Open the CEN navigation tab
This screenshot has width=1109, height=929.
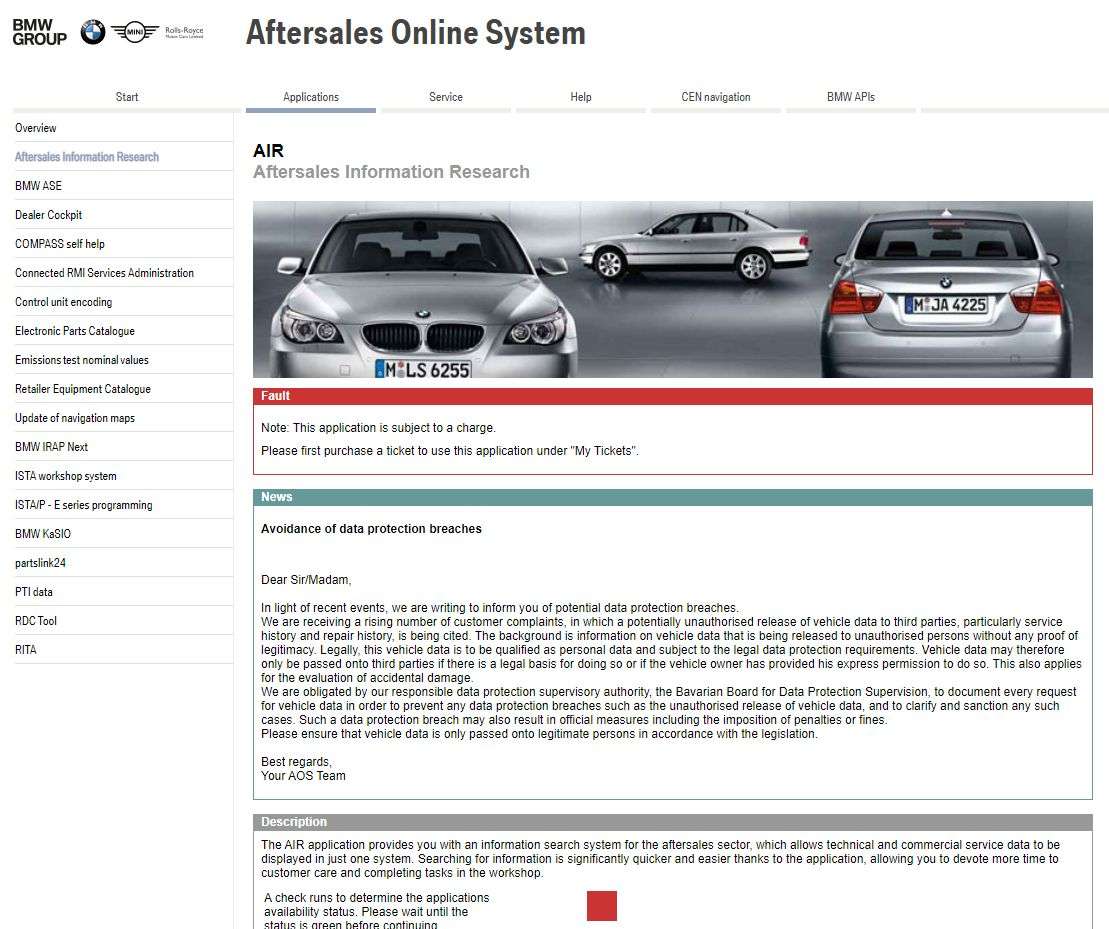click(716, 97)
